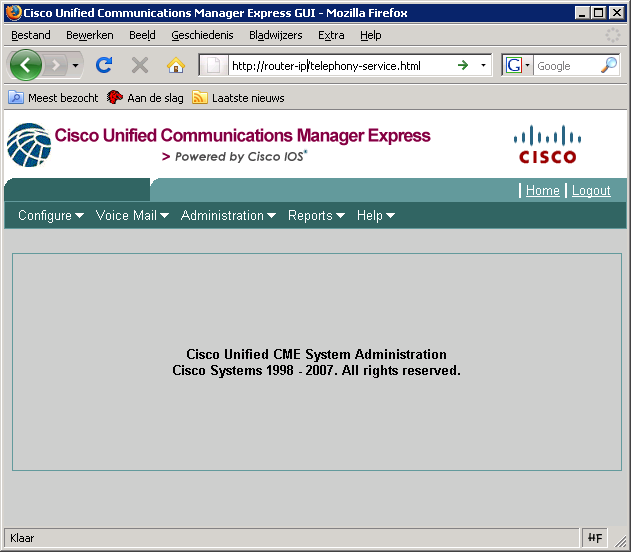631x552 pixels.
Task: Open the Bladwijzers menu
Action: tap(275, 35)
